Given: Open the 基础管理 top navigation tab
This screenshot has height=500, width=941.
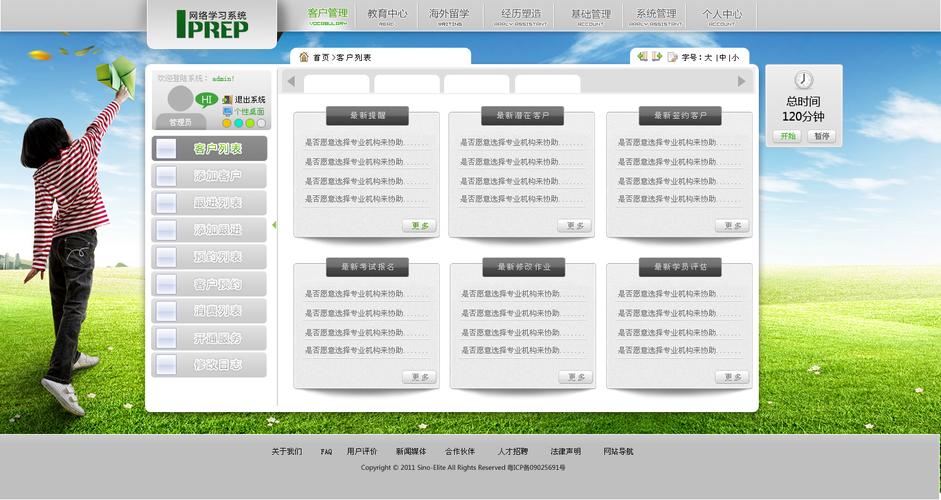Looking at the screenshot, I should 591,16.
